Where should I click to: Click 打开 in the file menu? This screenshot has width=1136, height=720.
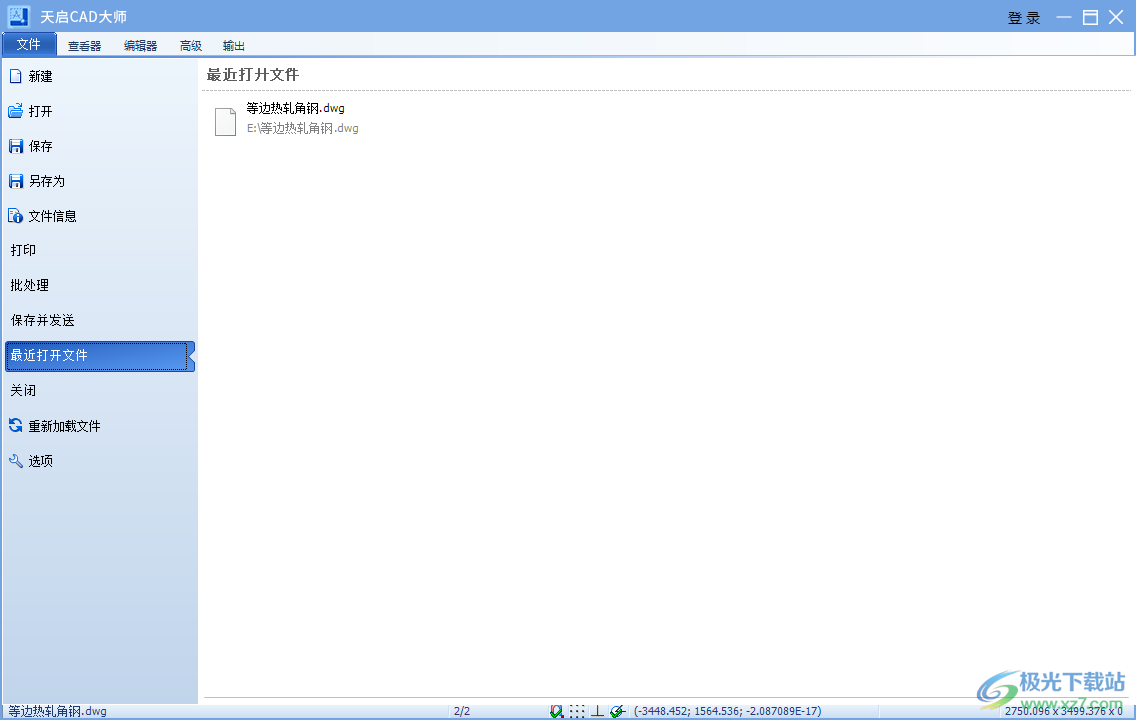coord(99,111)
